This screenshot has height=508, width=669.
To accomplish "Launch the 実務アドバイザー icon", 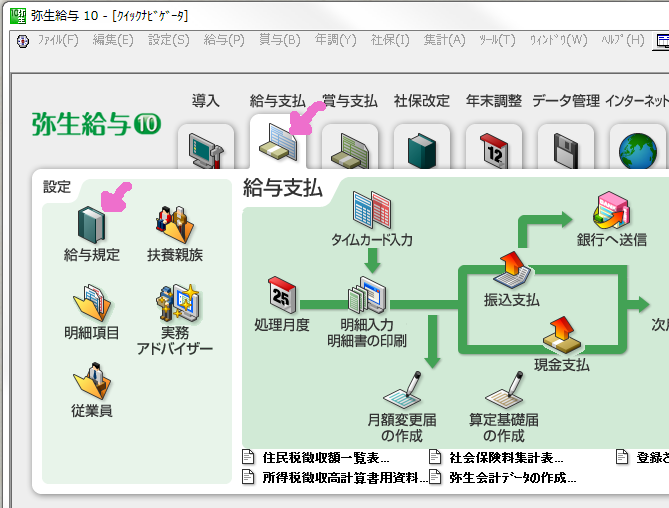I will [174, 305].
